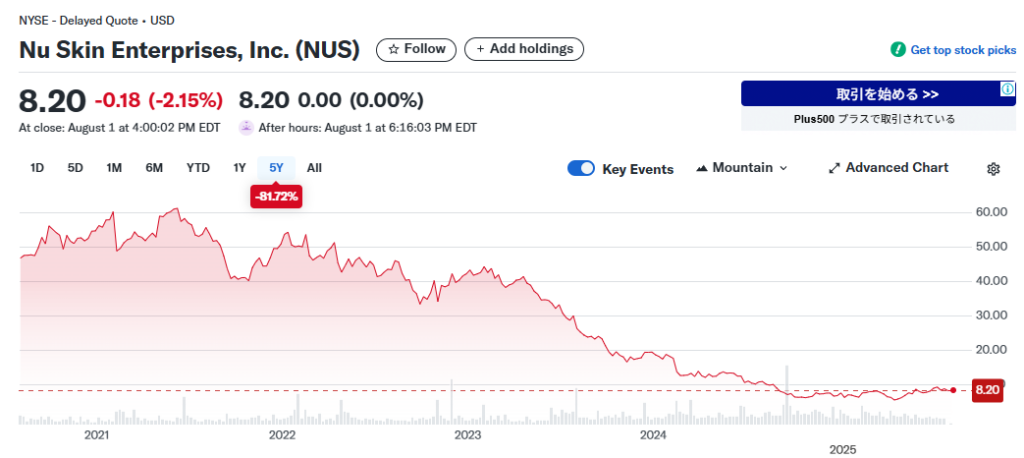This screenshot has width=1024, height=458.
Task: Click the Nu Skin Enterprises, Inc. (NUS) title
Action: click(x=189, y=50)
